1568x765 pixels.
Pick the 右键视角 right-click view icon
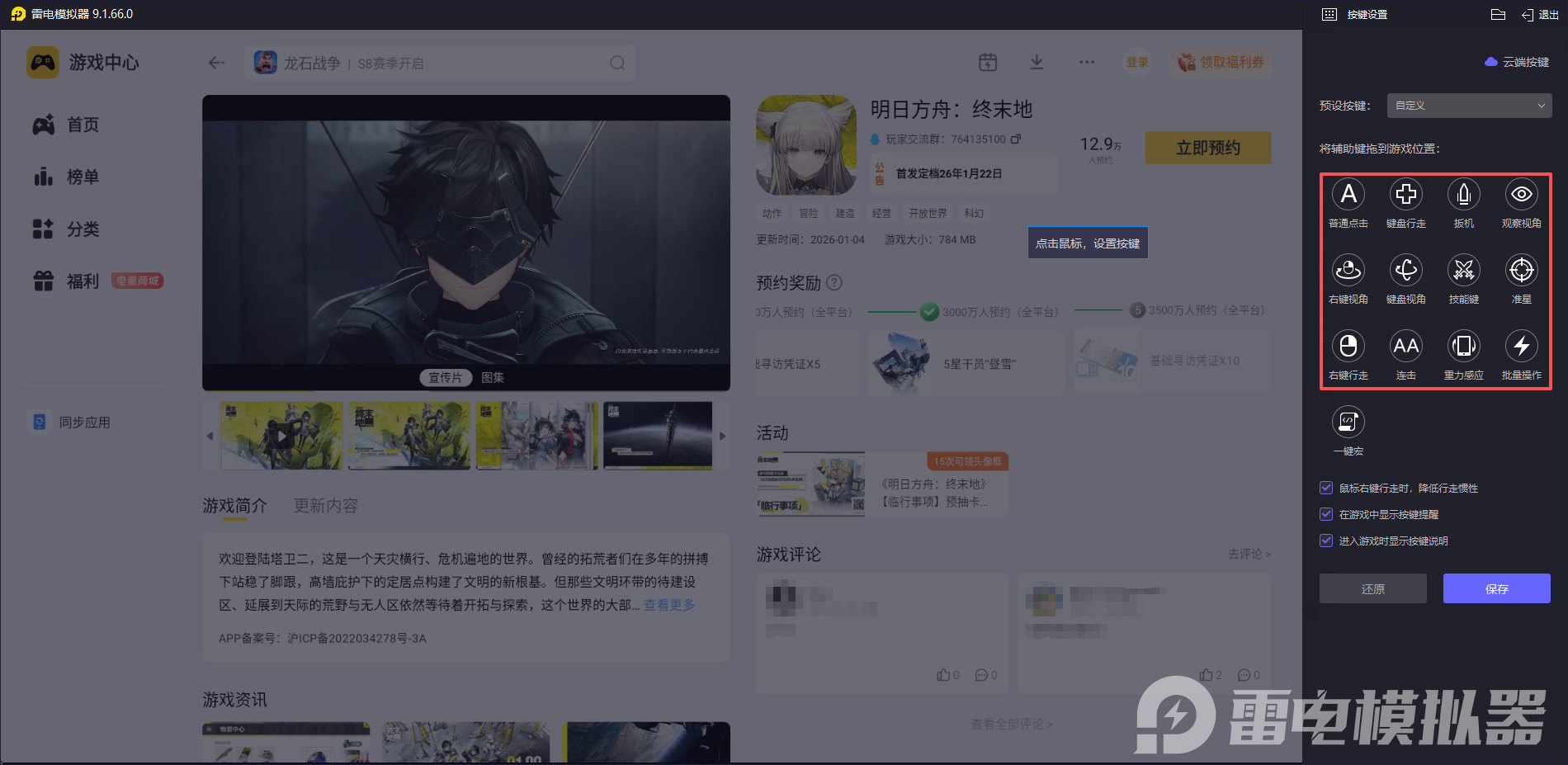tap(1348, 270)
